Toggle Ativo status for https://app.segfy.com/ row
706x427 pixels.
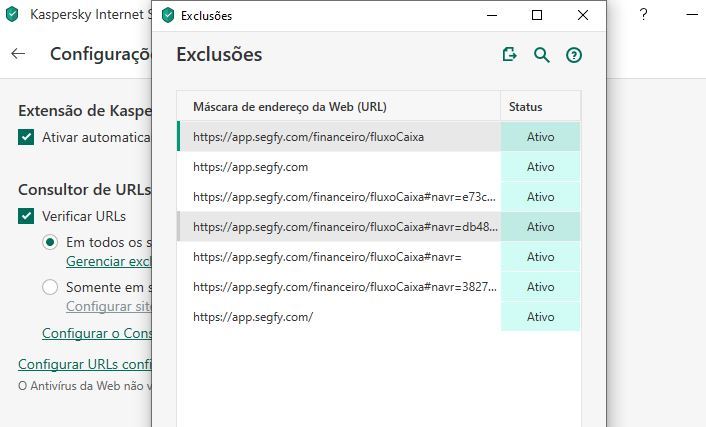tap(540, 317)
